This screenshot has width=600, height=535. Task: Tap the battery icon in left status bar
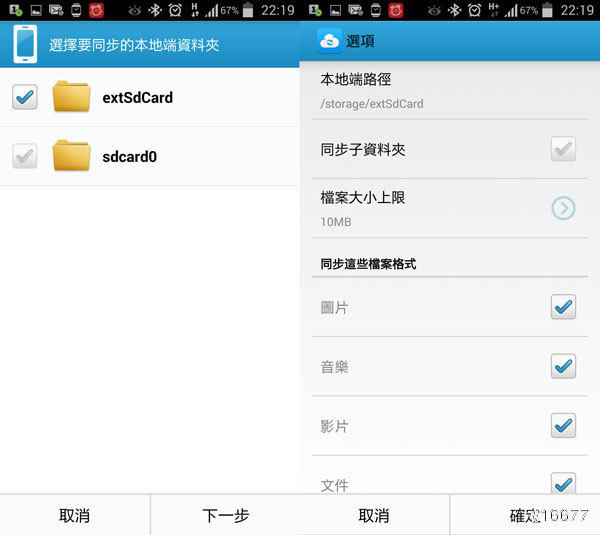point(248,10)
